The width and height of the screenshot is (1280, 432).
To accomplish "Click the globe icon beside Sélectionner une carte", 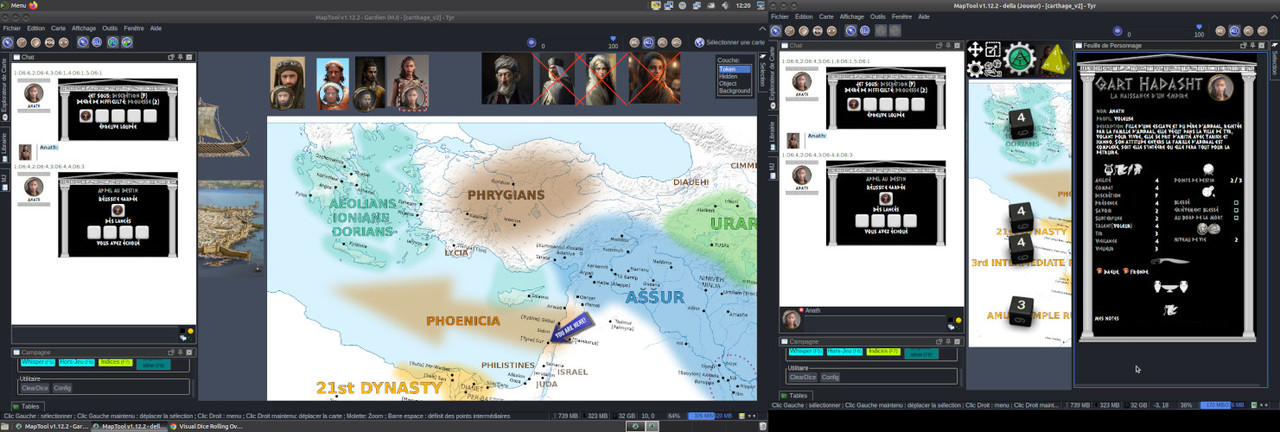I will (x=700, y=42).
